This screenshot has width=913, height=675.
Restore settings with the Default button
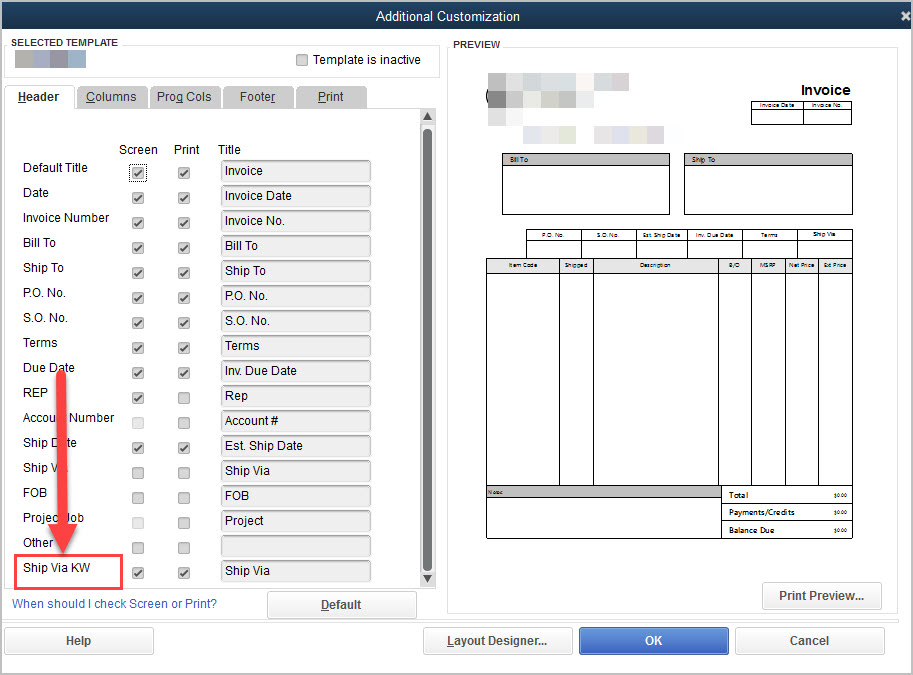click(x=341, y=604)
